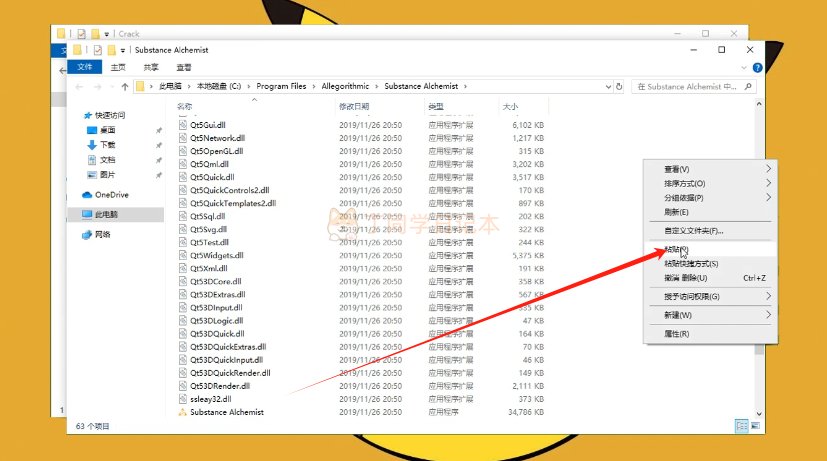
Task: Click the Qt5Gui.dll file icon
Action: (x=182, y=125)
